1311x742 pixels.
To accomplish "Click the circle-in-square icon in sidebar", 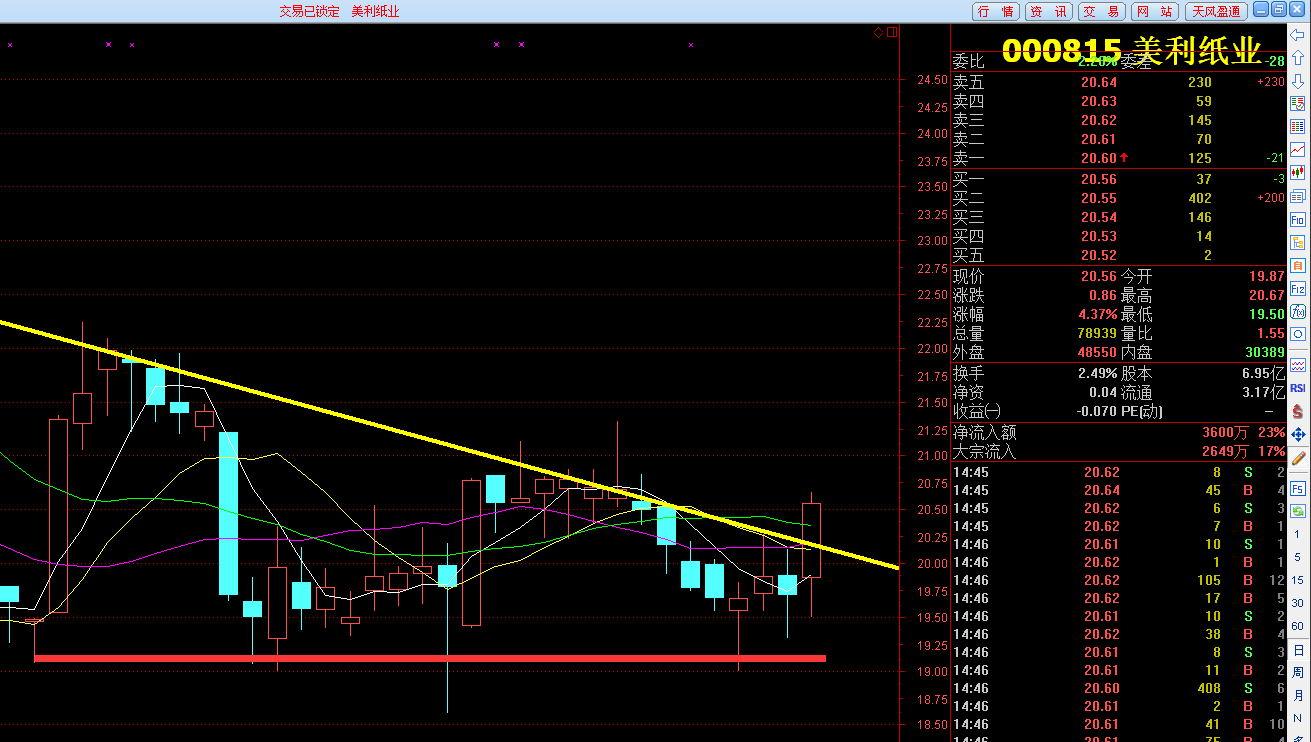I will coord(1298,334).
